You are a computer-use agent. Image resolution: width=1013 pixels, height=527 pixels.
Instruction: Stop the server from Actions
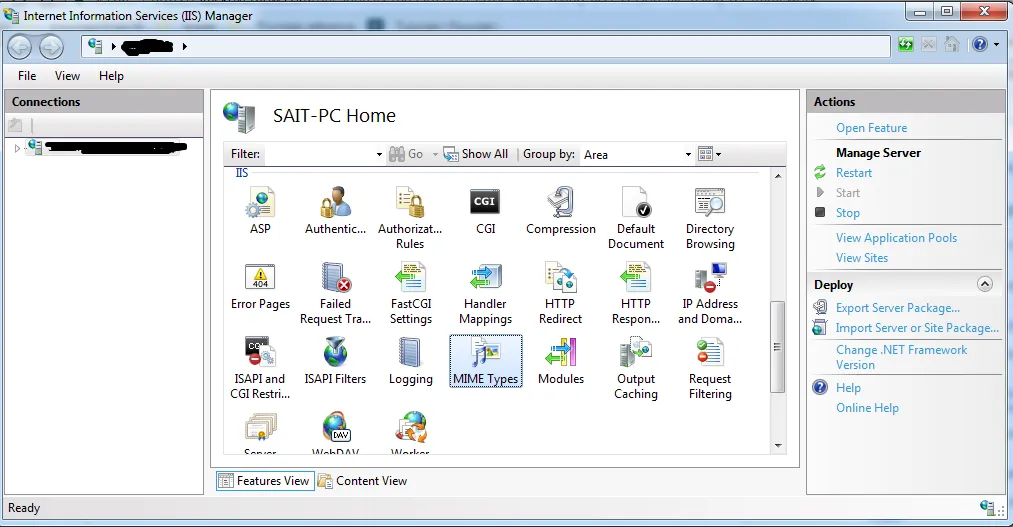click(x=848, y=212)
